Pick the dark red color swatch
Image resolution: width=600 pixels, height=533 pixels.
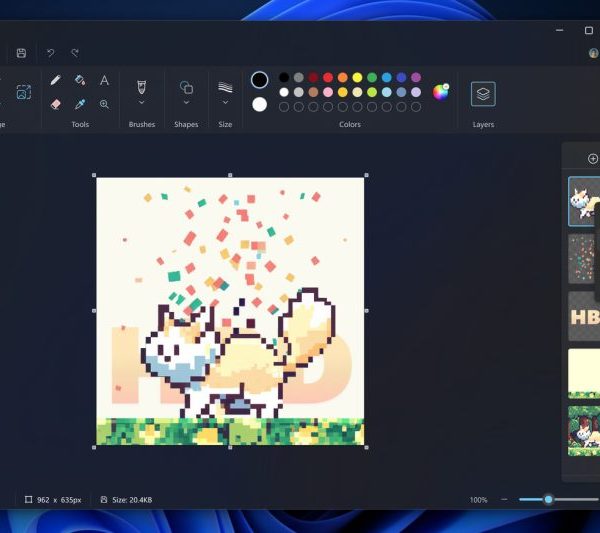tap(313, 78)
